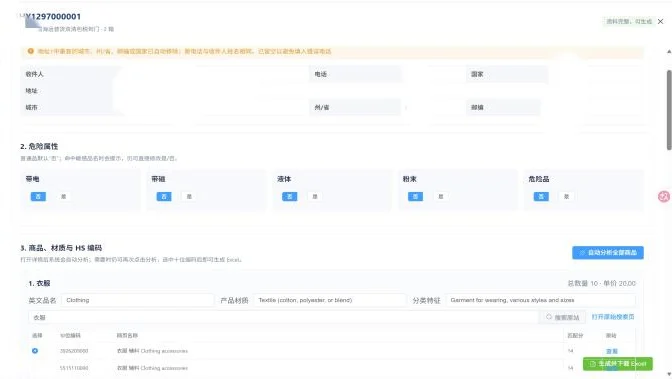The width and height of the screenshot is (672, 379).
Task: Click the 资料完整 status badge
Action: (x=628, y=21)
